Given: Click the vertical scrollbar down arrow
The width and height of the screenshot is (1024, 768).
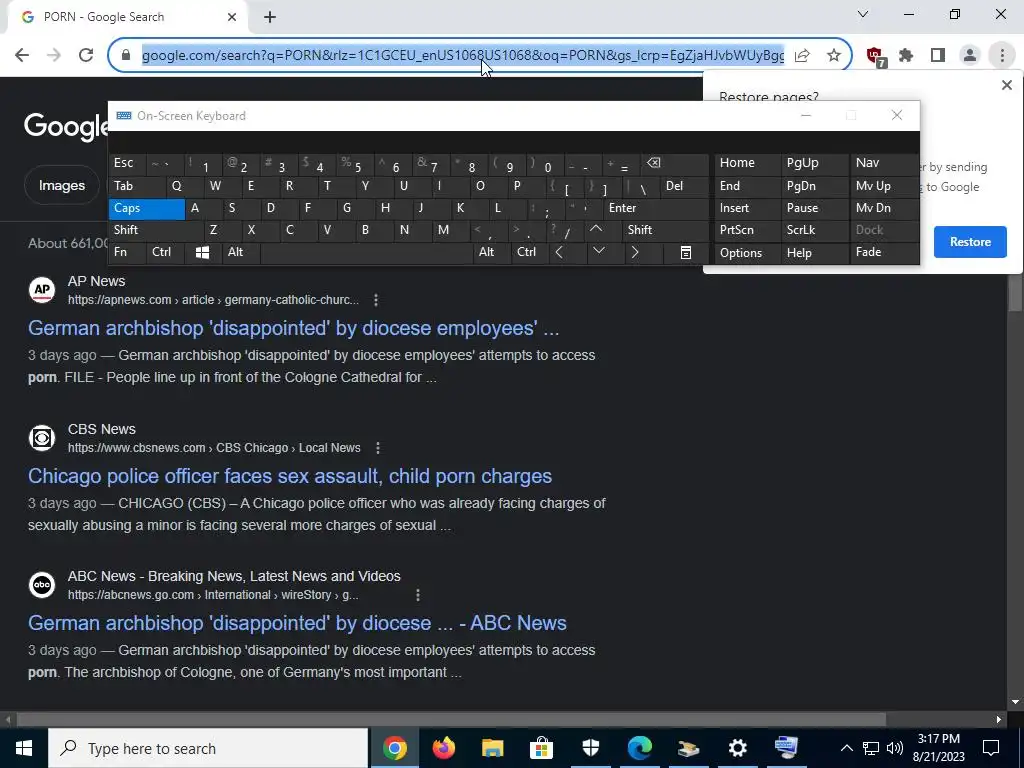Looking at the screenshot, I should click(1015, 702).
